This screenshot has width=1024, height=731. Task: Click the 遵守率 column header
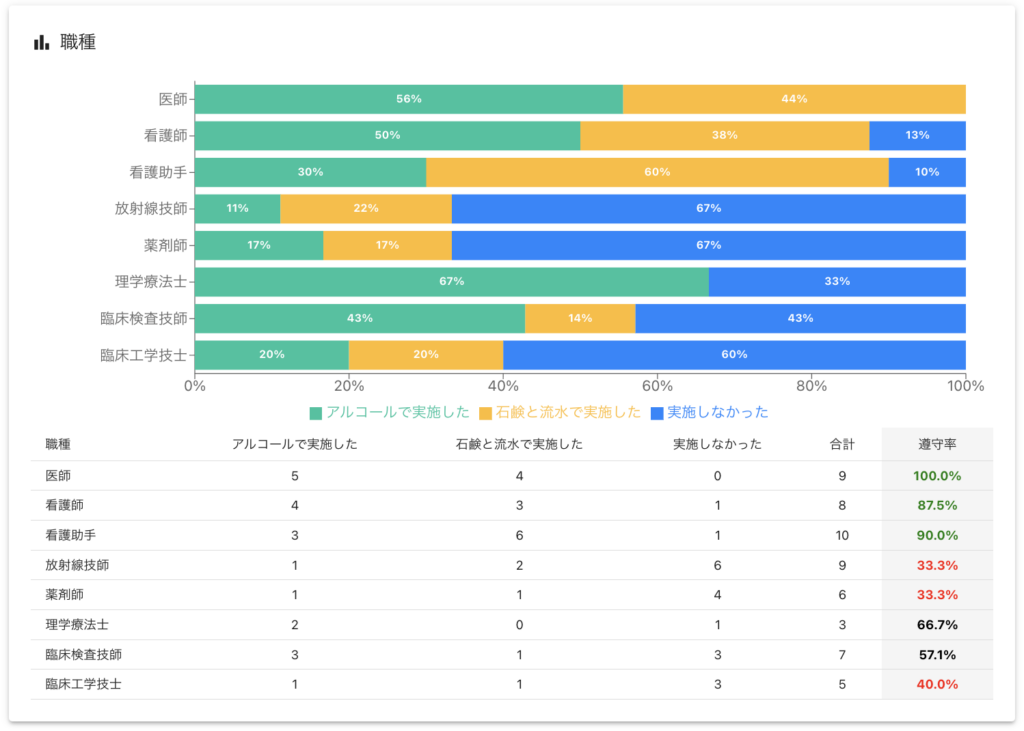[936, 444]
